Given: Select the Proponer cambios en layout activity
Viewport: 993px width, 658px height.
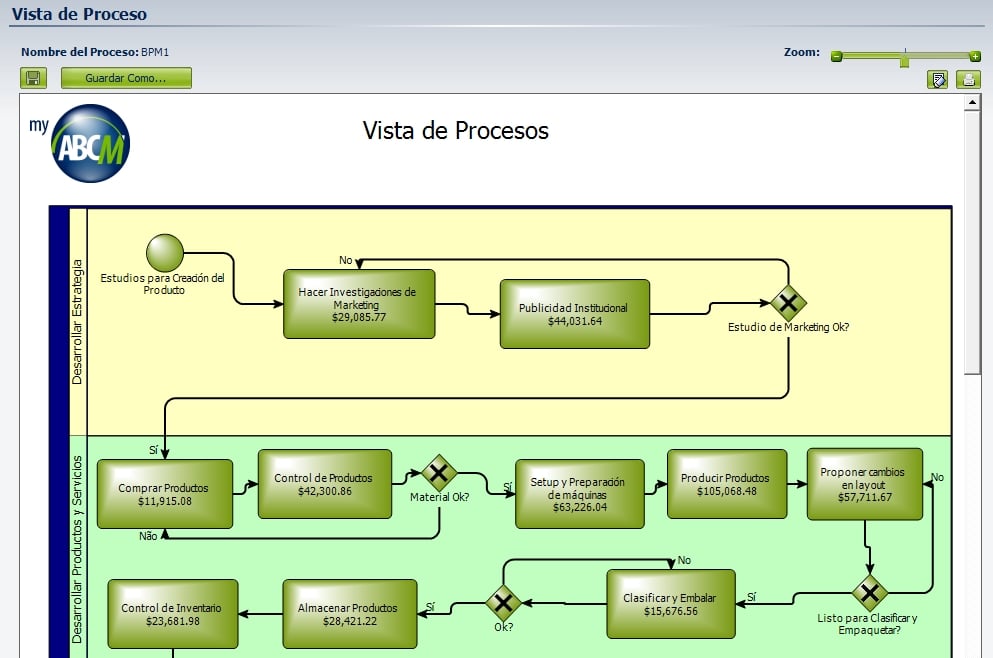Looking at the screenshot, I should coord(864,484).
